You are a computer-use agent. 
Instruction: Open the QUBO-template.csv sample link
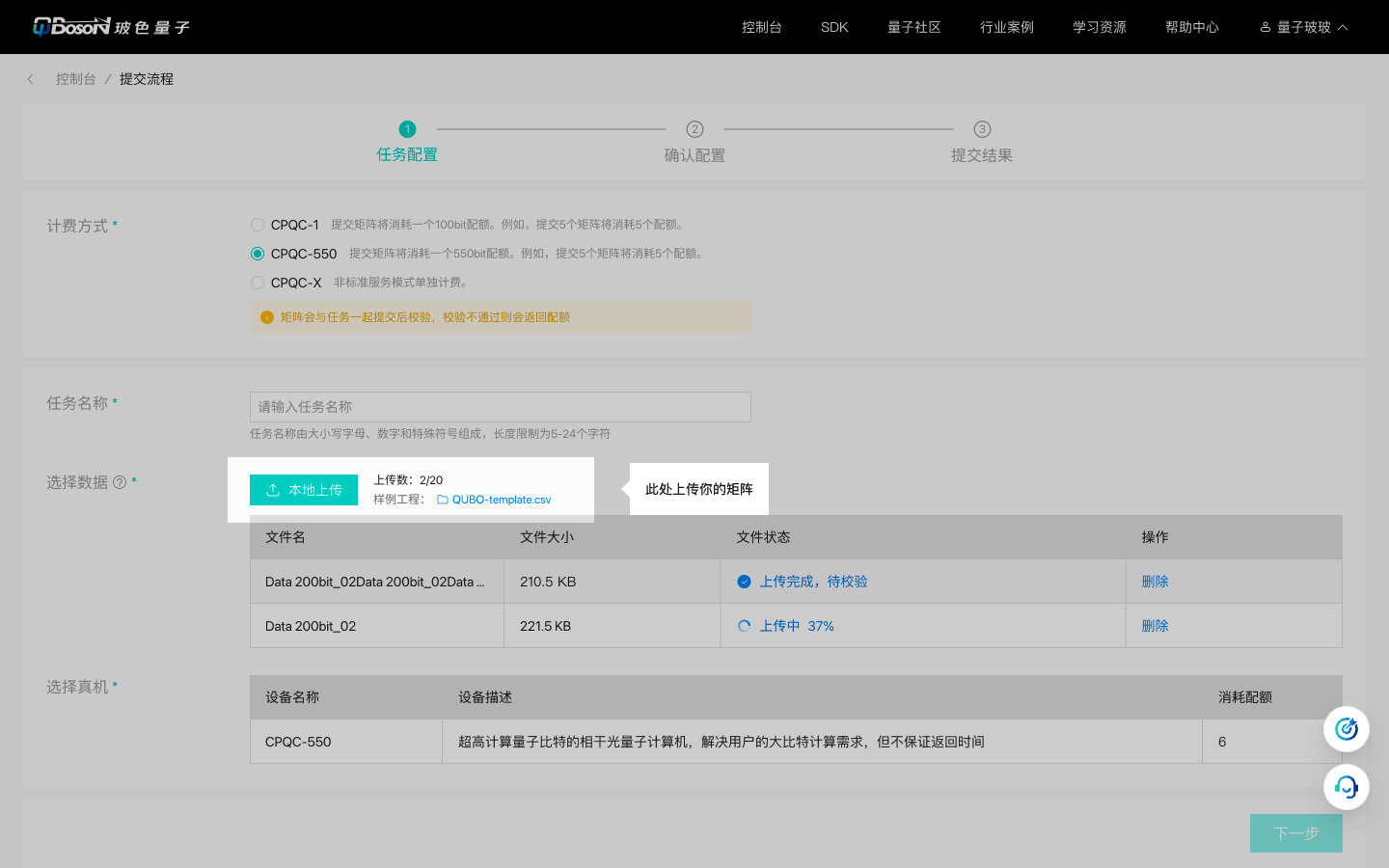[502, 500]
